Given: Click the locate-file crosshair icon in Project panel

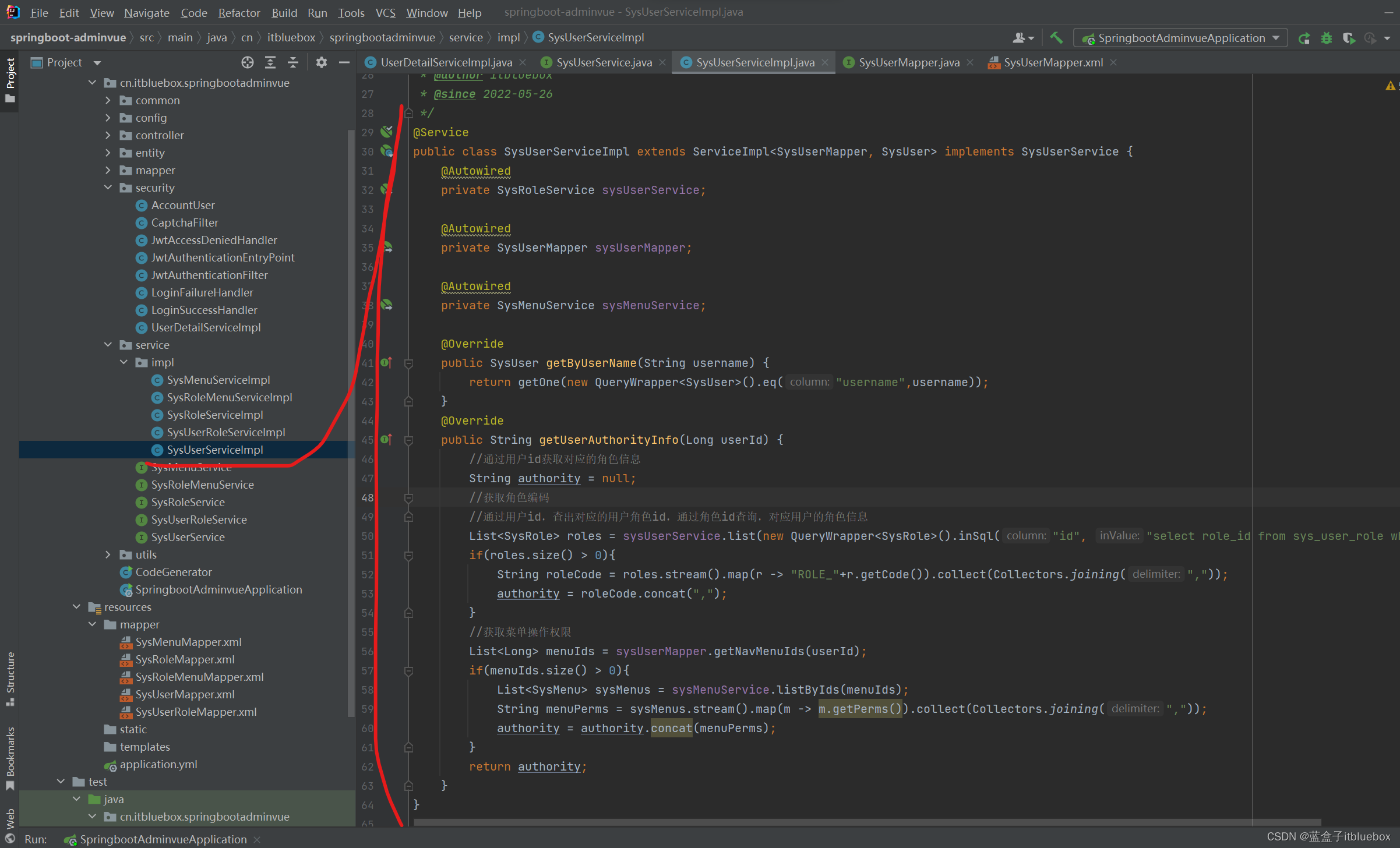Looking at the screenshot, I should 247,62.
